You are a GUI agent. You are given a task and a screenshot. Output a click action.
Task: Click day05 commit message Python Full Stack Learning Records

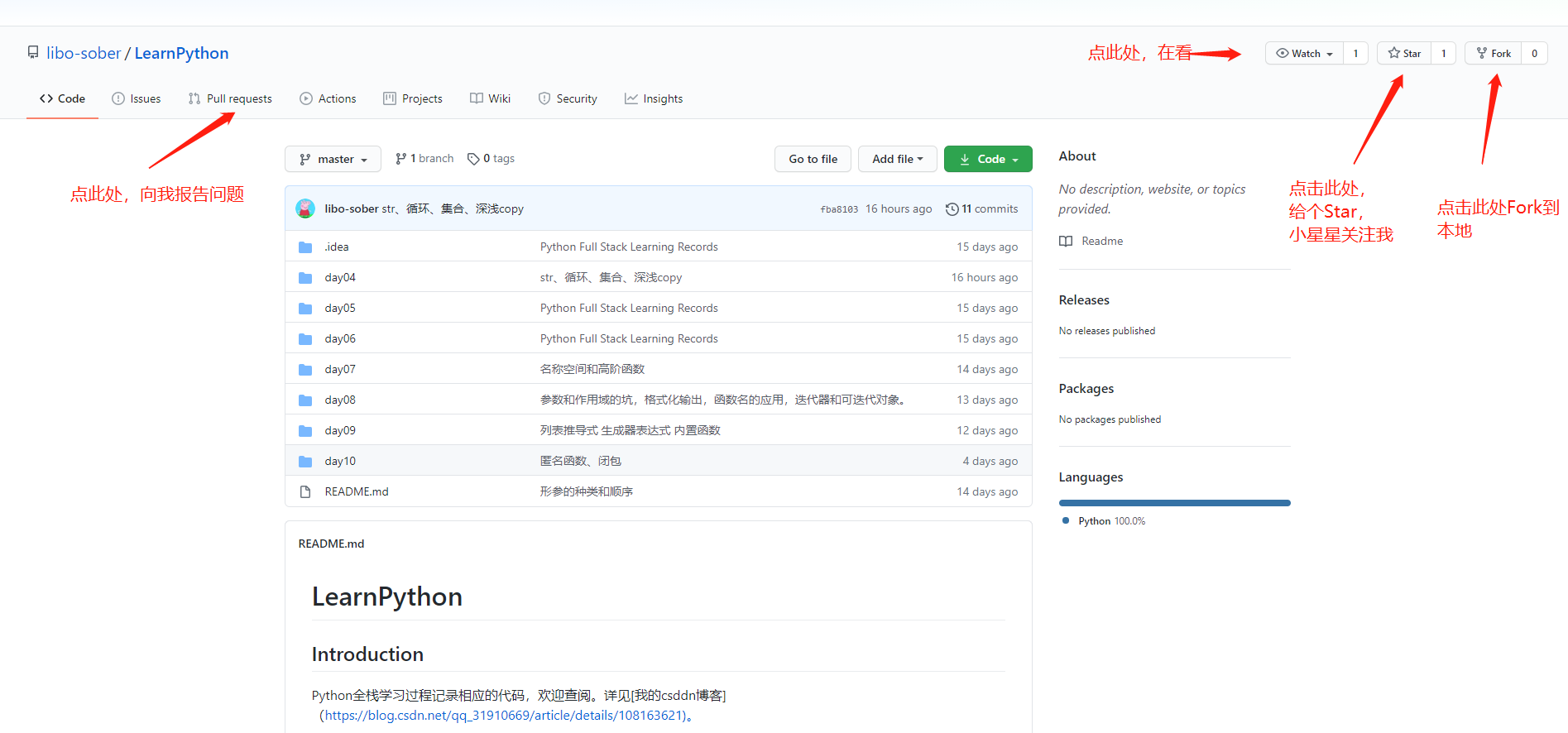click(x=629, y=309)
